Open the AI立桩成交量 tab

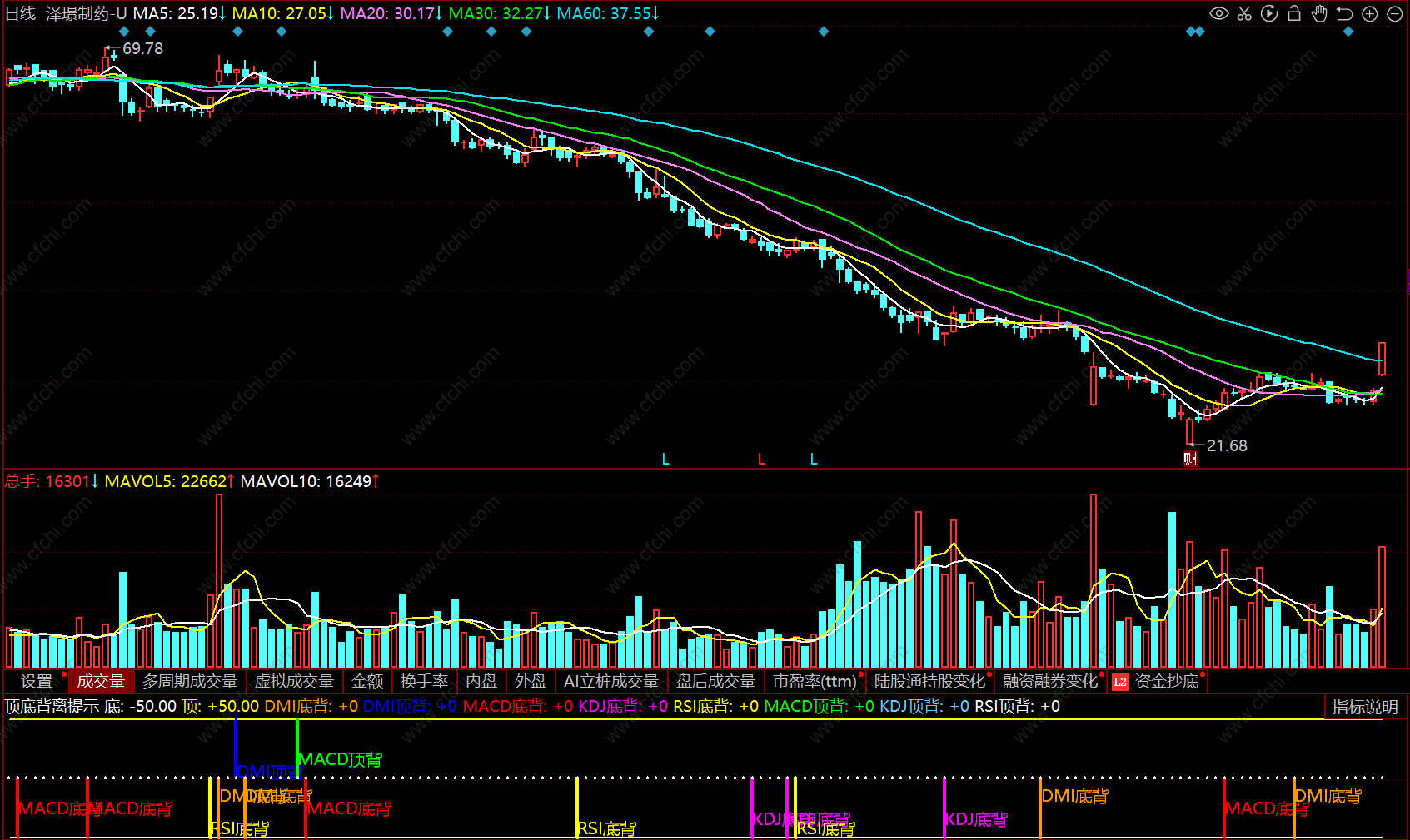pyautogui.click(x=611, y=681)
